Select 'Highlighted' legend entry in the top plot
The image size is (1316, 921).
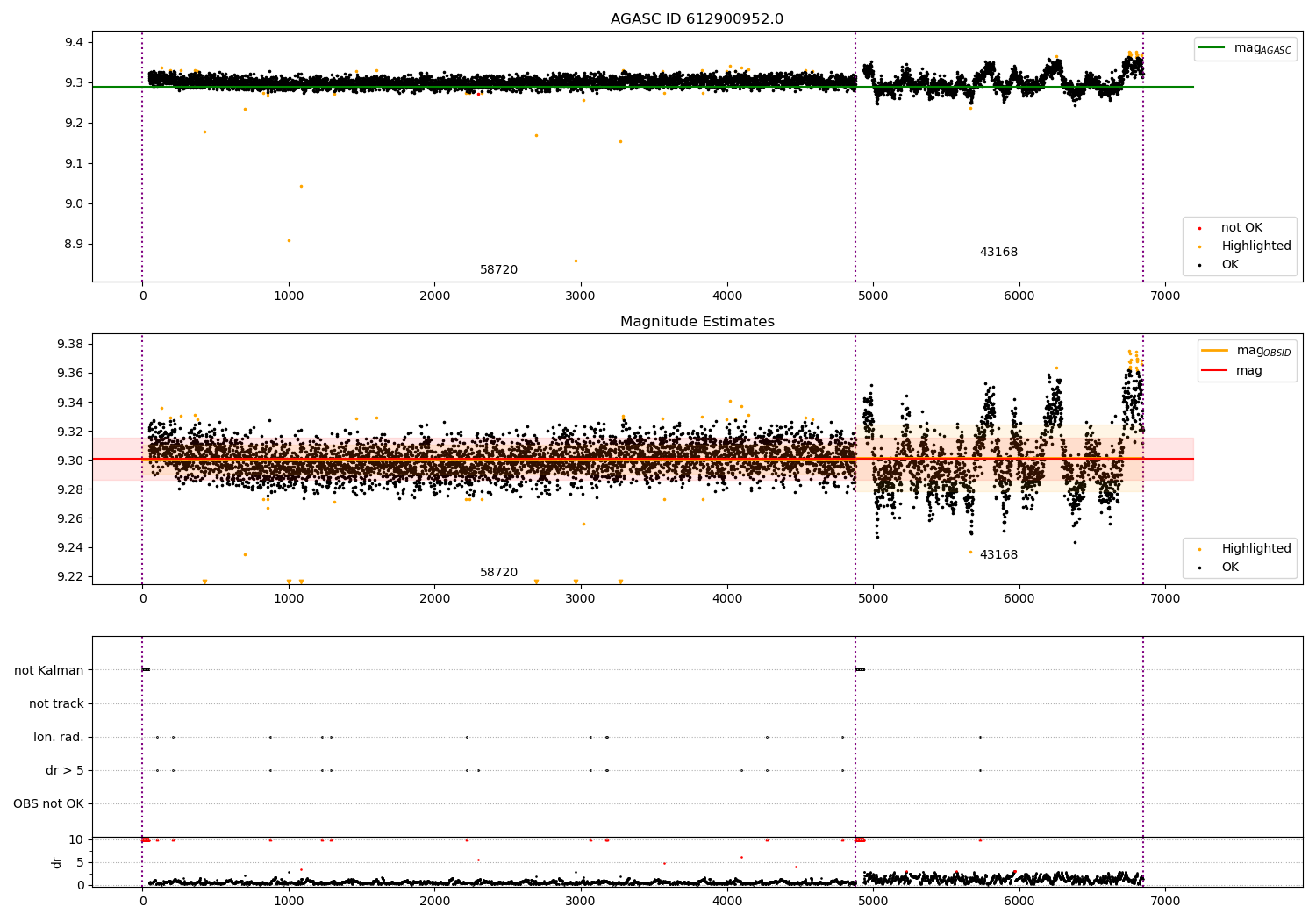[x=1256, y=246]
